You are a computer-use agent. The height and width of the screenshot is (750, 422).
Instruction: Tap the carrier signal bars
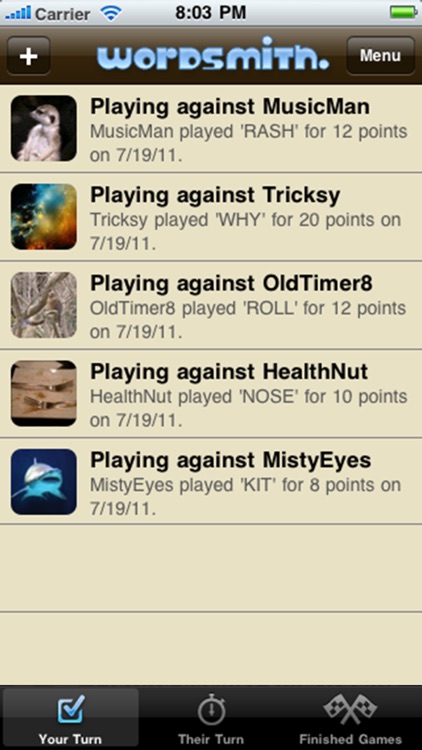point(18,12)
